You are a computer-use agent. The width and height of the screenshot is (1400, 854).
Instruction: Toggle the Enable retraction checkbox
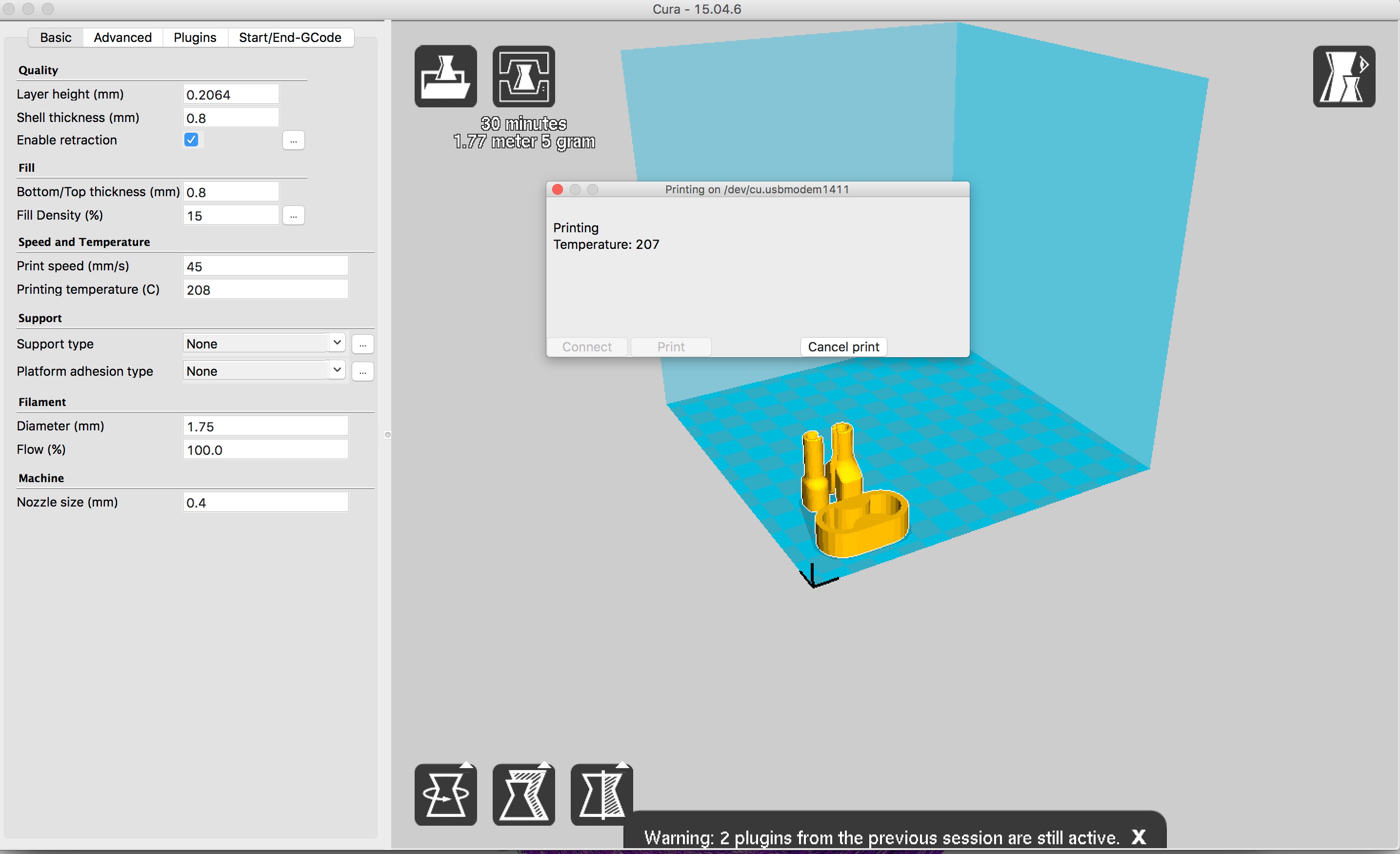(191, 140)
